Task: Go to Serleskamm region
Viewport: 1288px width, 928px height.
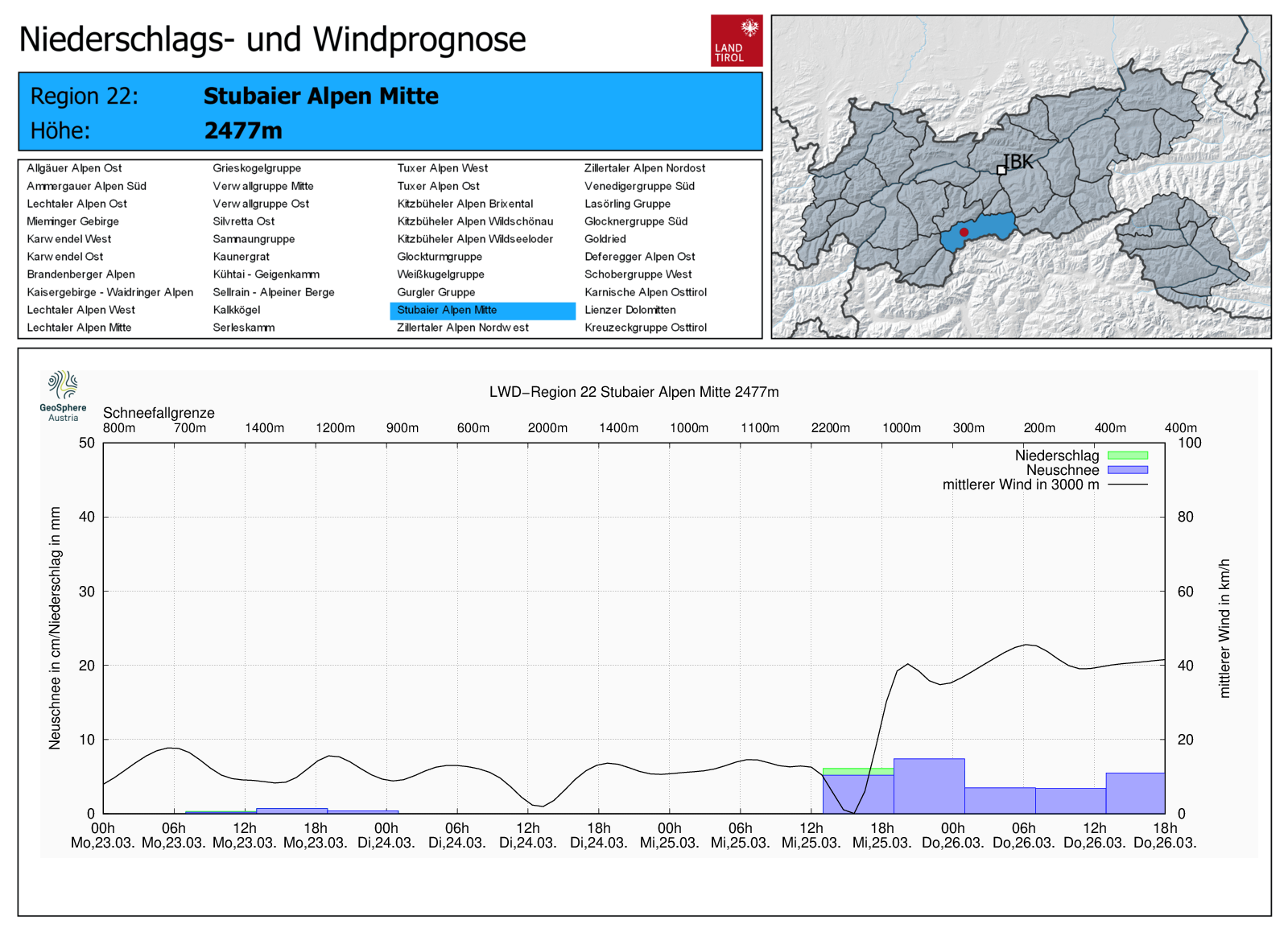Action: tap(243, 328)
